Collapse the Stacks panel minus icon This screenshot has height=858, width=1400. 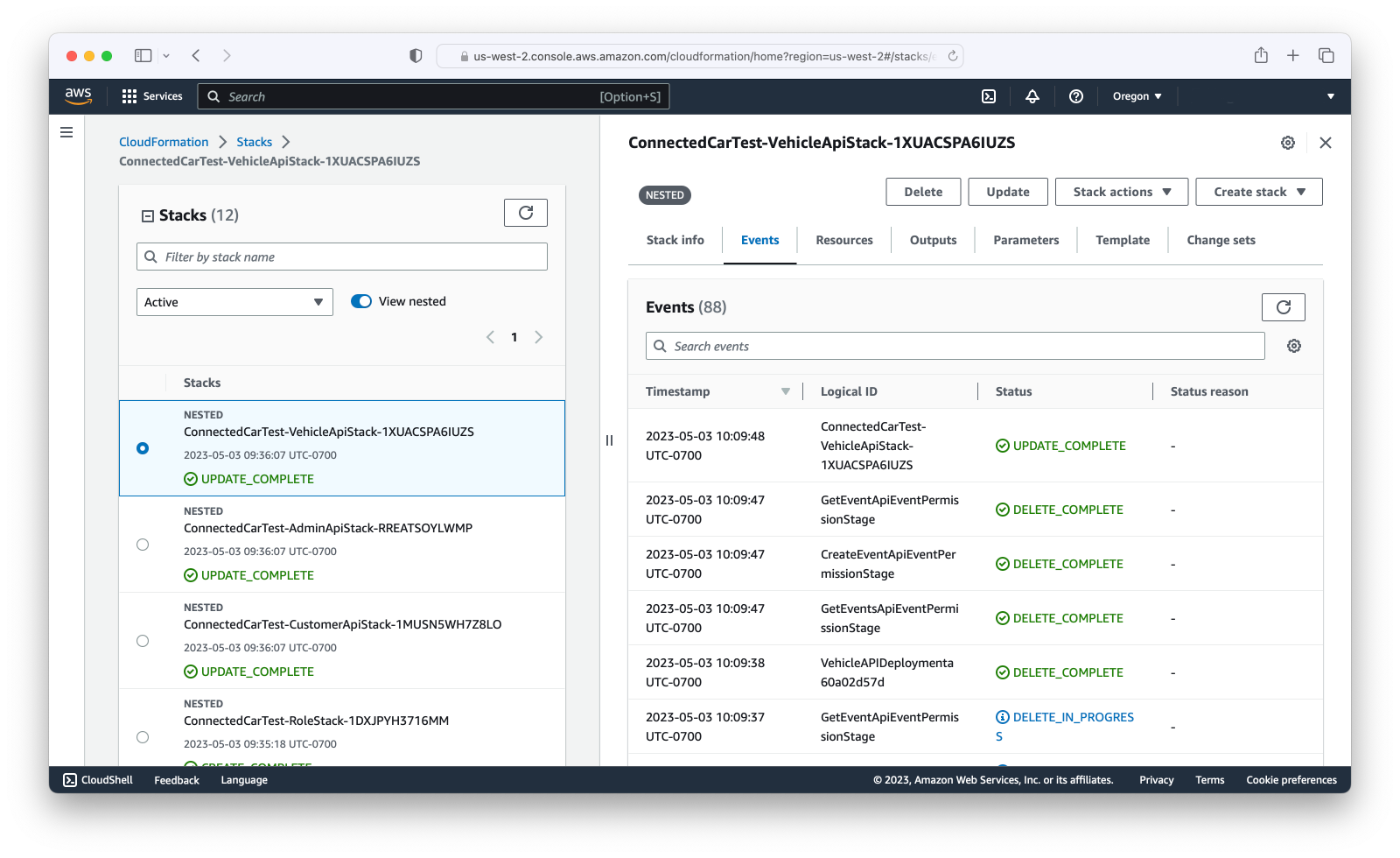pos(148,216)
